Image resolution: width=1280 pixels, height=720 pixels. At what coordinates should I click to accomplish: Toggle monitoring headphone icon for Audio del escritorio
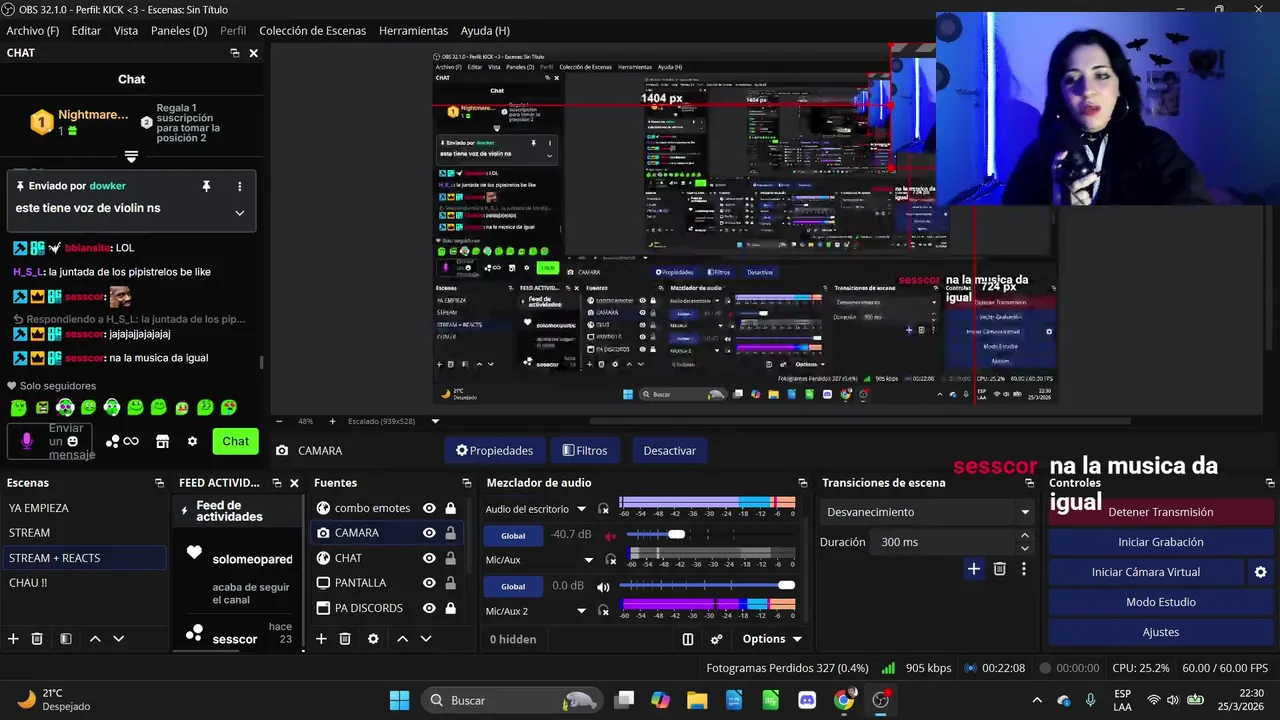pyautogui.click(x=603, y=509)
